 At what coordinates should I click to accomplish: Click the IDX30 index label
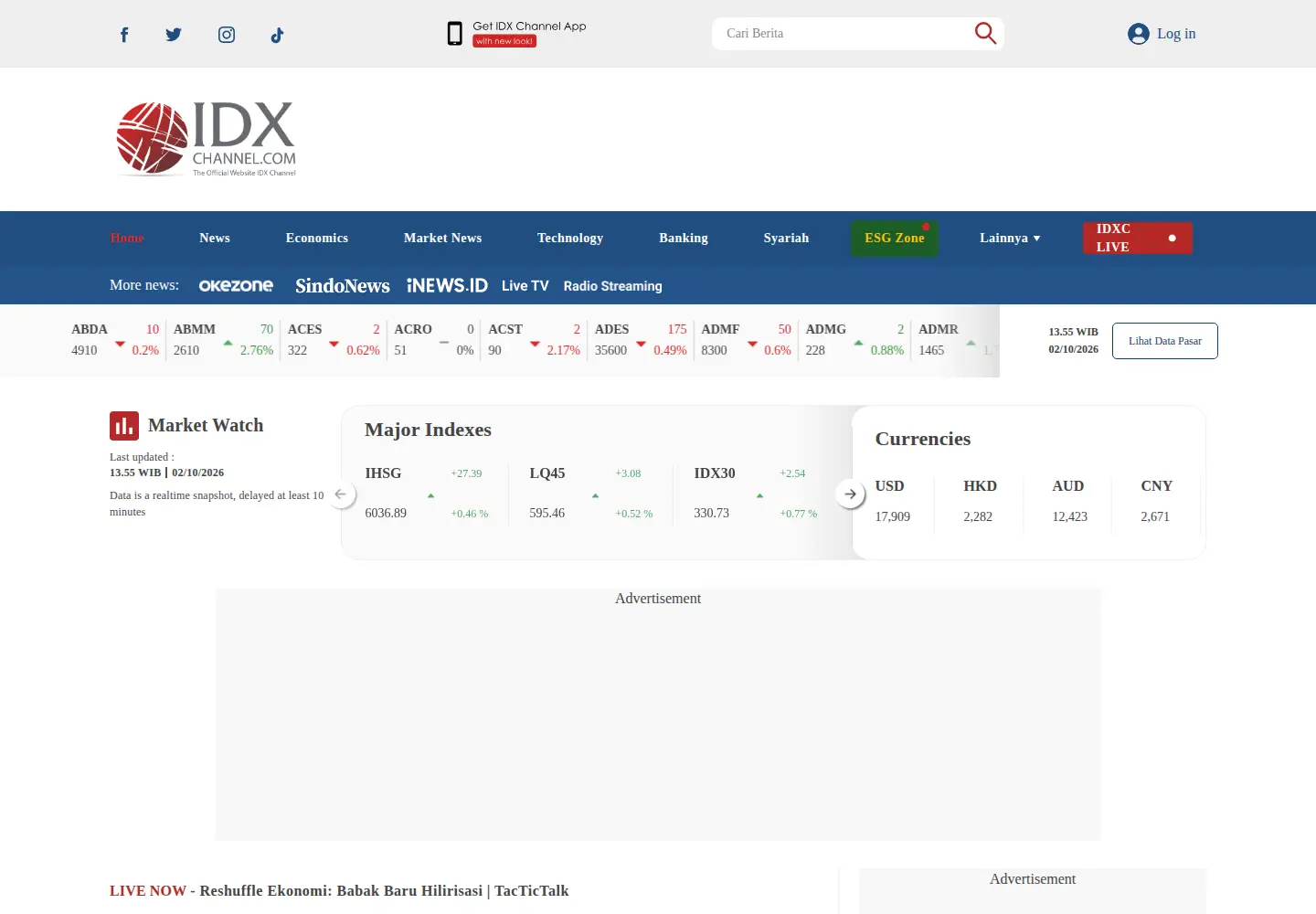click(715, 473)
